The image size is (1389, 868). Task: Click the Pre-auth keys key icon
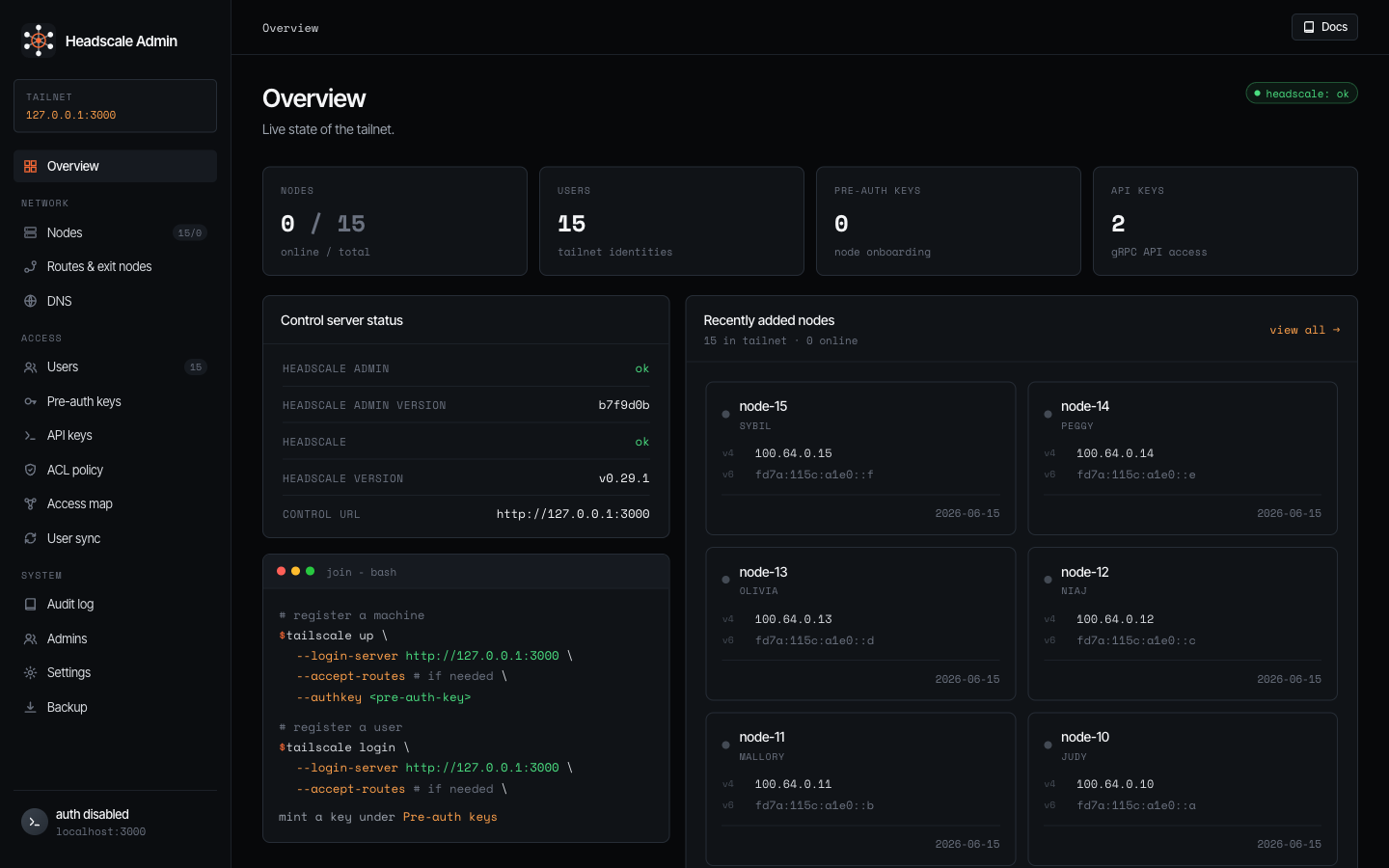[x=30, y=401]
